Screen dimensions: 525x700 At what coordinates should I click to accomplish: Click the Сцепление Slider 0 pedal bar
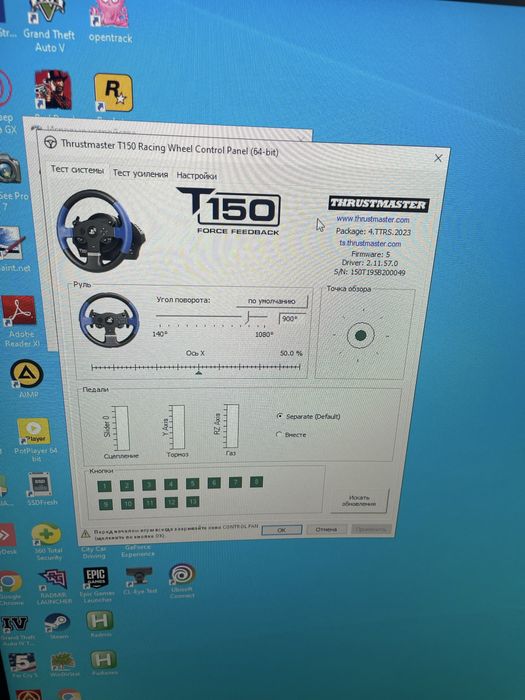click(x=121, y=428)
